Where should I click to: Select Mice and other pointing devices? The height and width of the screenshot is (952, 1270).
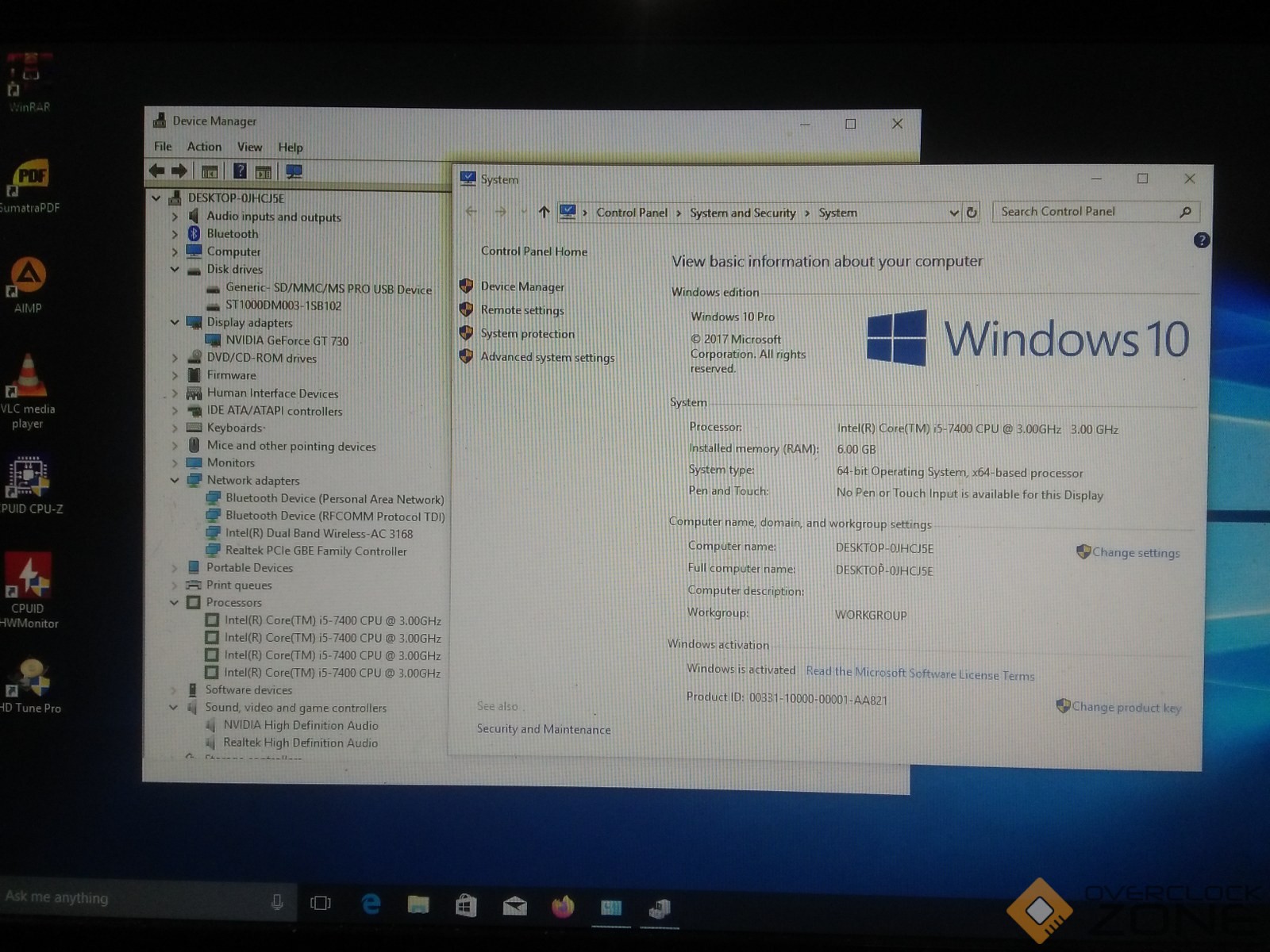coord(291,446)
